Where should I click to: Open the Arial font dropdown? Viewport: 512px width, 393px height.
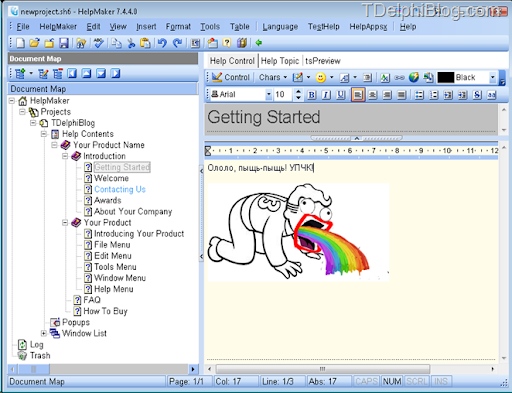tap(269, 95)
